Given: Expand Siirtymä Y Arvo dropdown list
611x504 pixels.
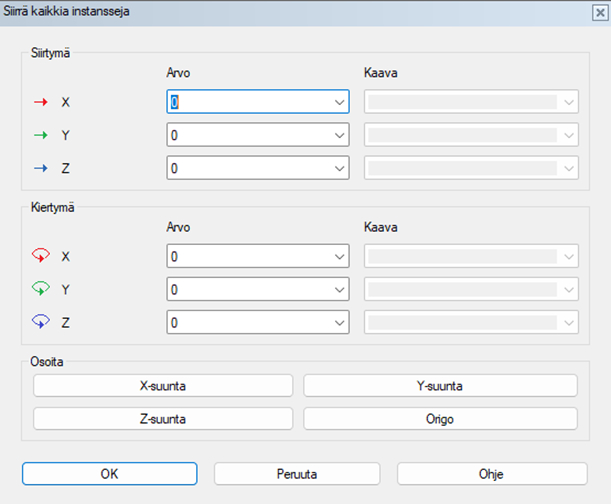Looking at the screenshot, I should [337, 135].
